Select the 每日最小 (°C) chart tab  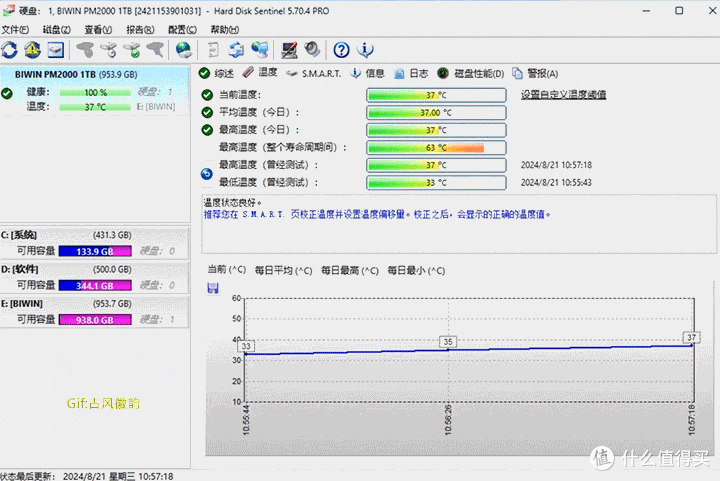pos(416,270)
